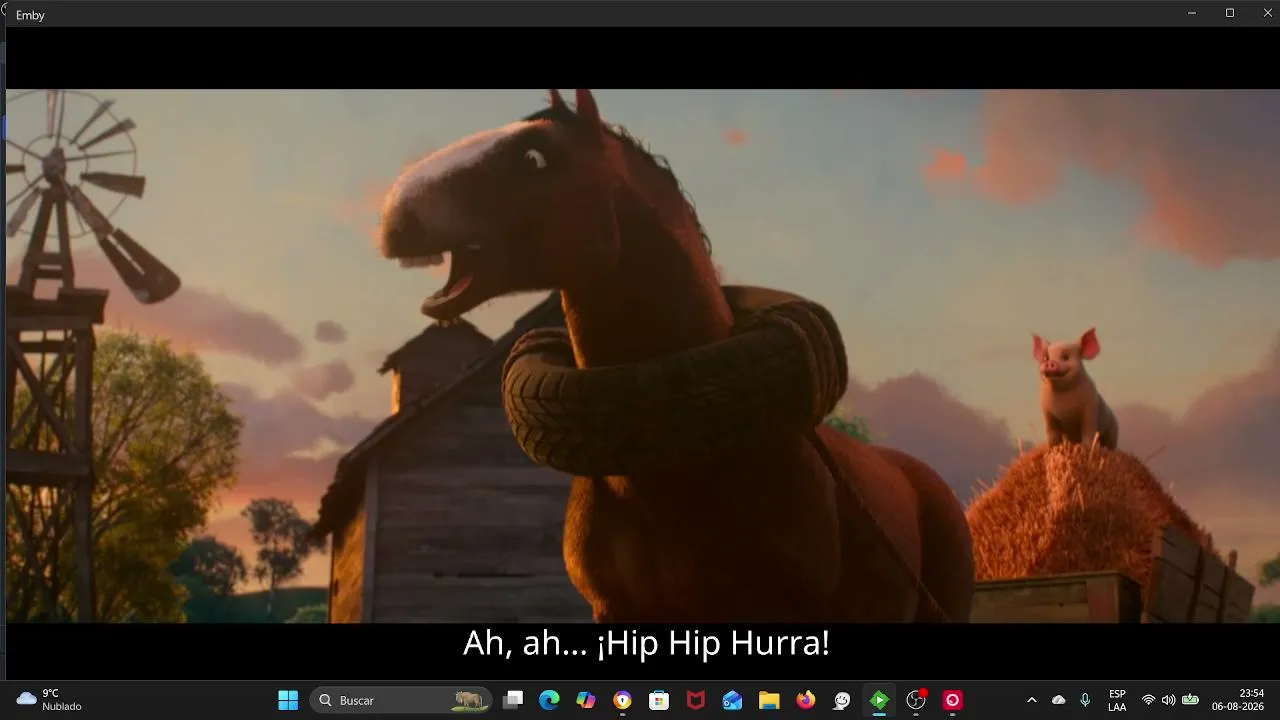Open Outlook from the taskbar
Viewport: 1280px width, 720px height.
[x=733, y=700]
